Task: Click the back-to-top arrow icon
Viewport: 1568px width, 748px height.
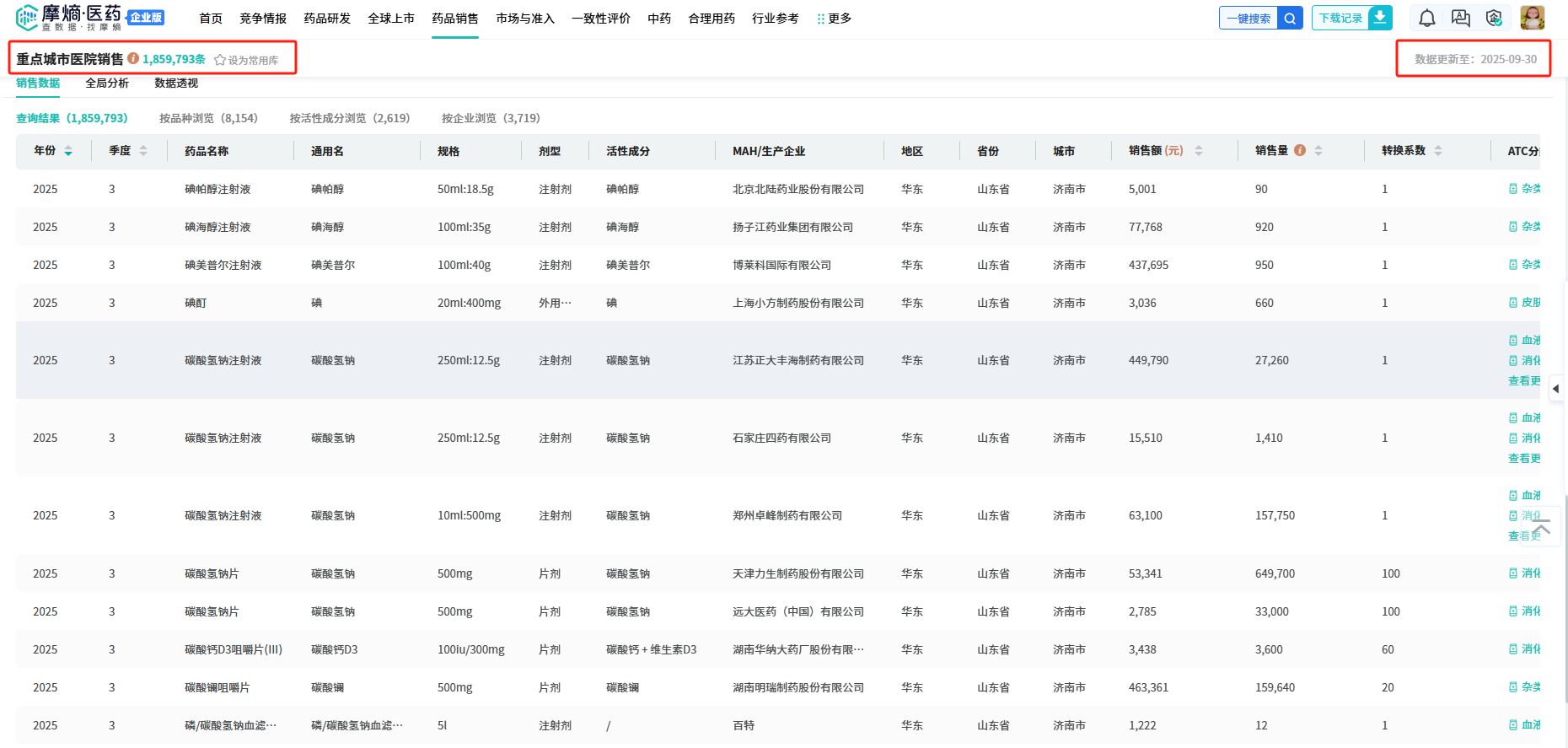Action: [x=1542, y=528]
